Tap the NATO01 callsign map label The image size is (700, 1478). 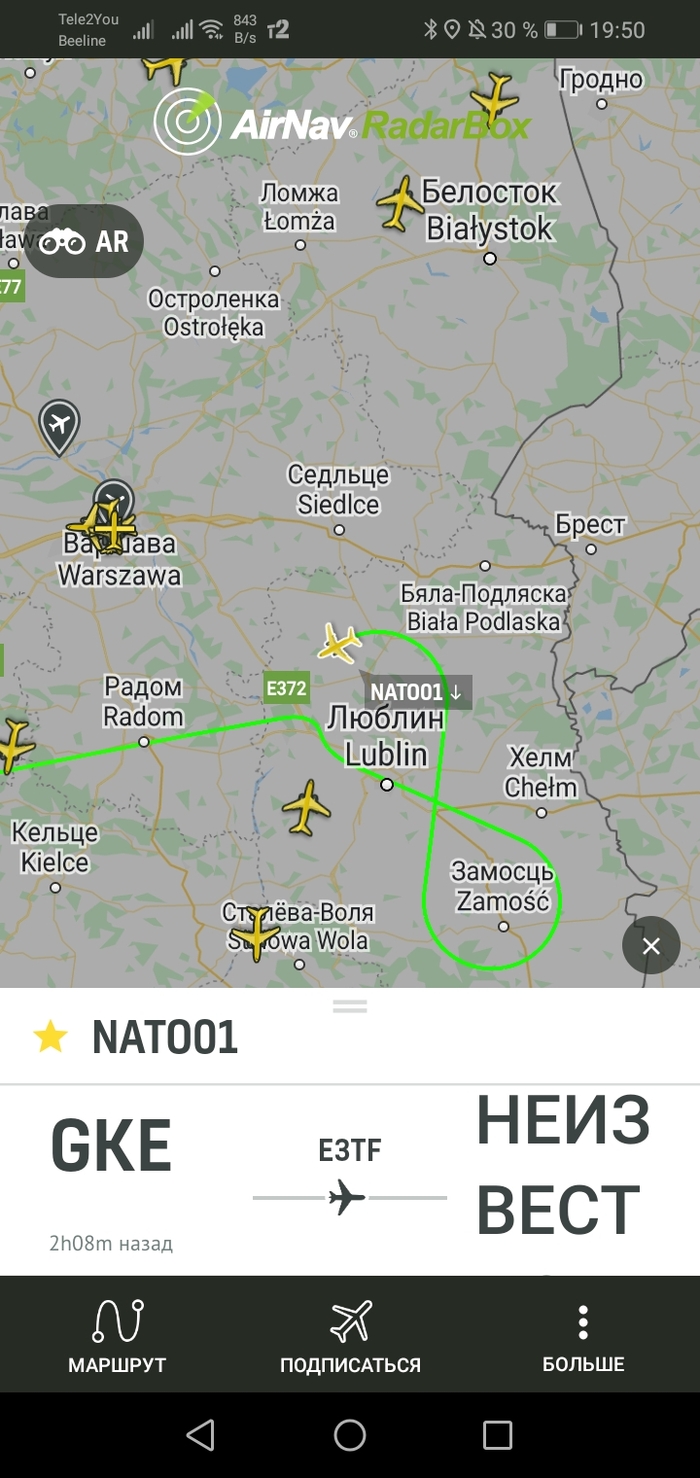pyautogui.click(x=416, y=692)
